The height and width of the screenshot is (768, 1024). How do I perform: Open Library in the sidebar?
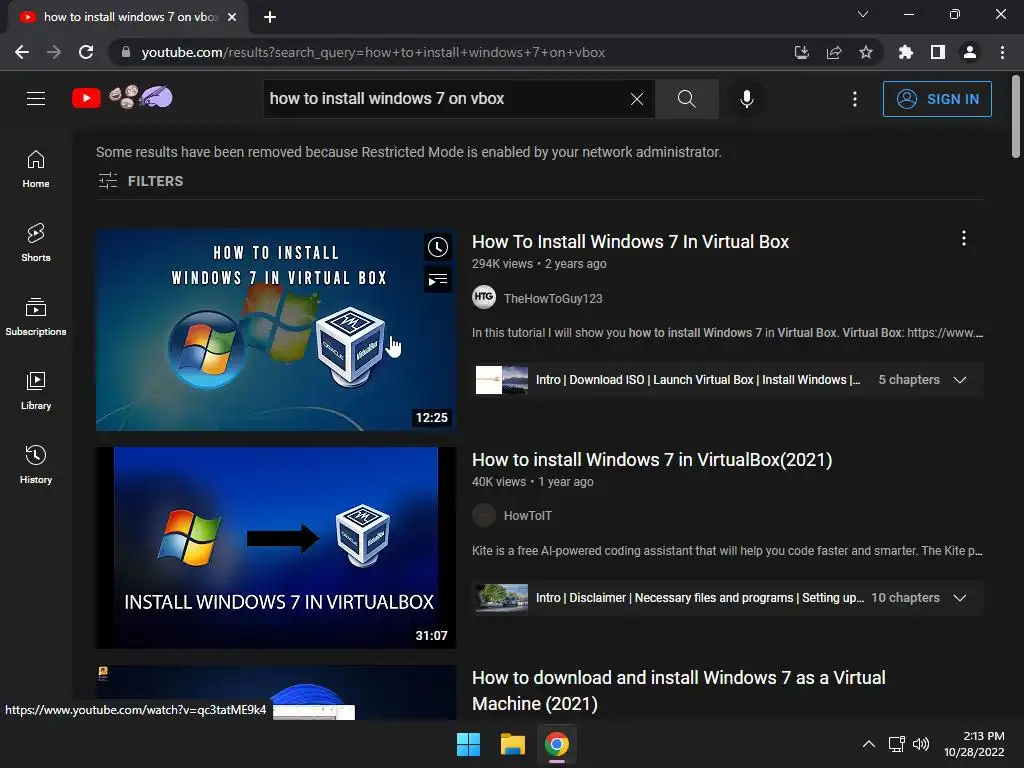click(36, 391)
